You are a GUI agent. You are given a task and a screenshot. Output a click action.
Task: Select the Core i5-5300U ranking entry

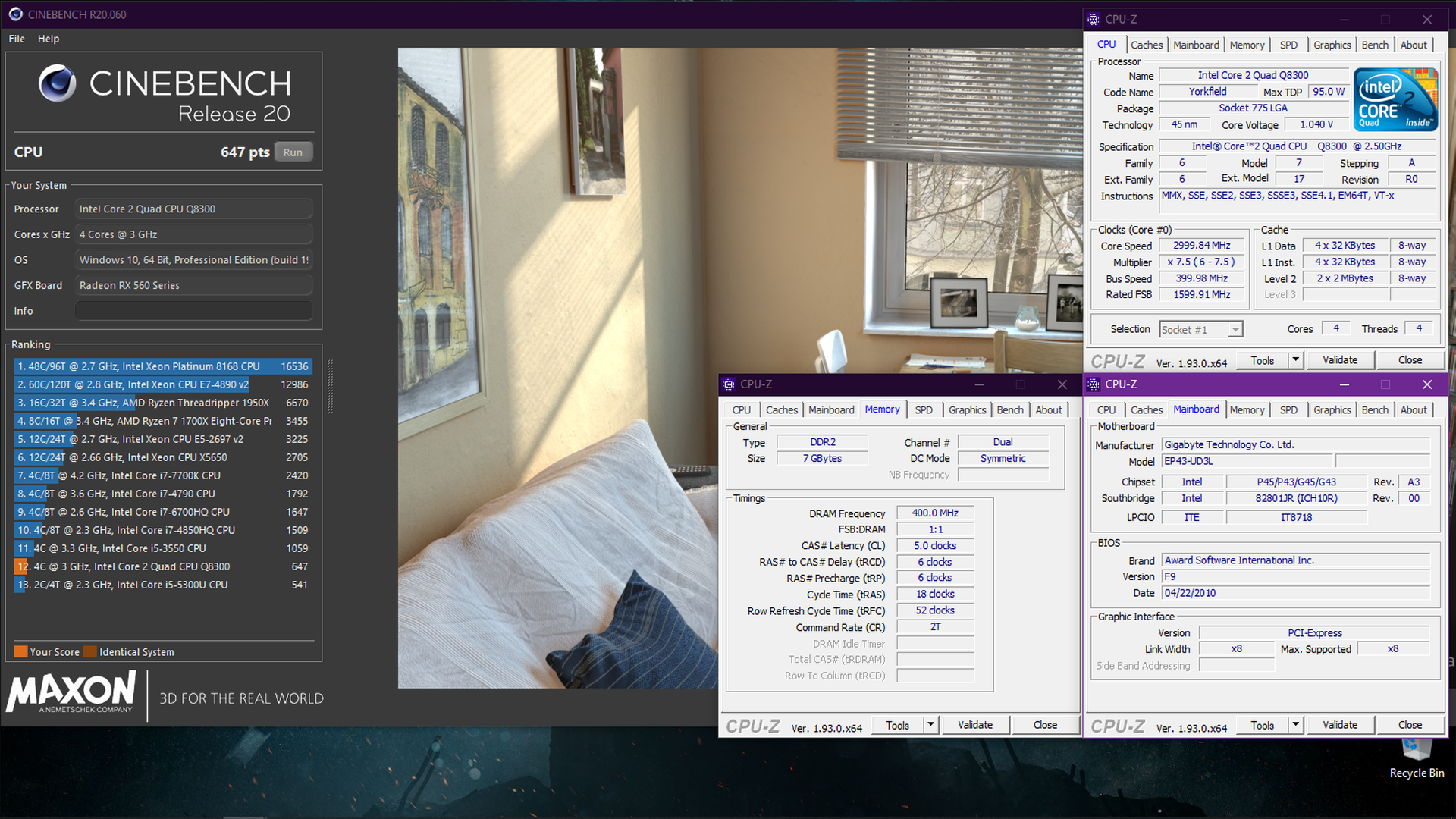click(162, 585)
